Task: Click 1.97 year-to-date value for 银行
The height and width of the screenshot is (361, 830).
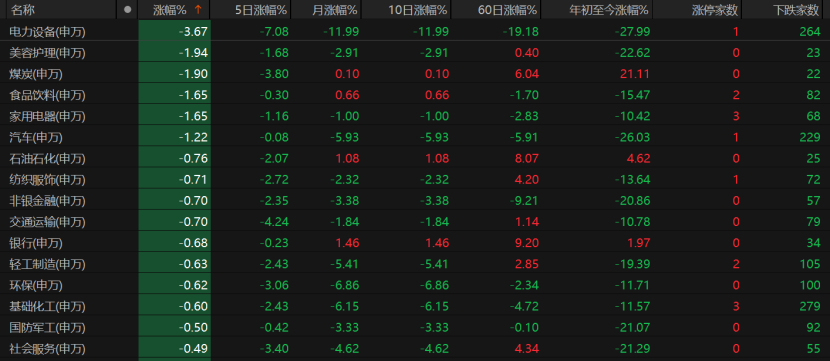Action: point(639,243)
